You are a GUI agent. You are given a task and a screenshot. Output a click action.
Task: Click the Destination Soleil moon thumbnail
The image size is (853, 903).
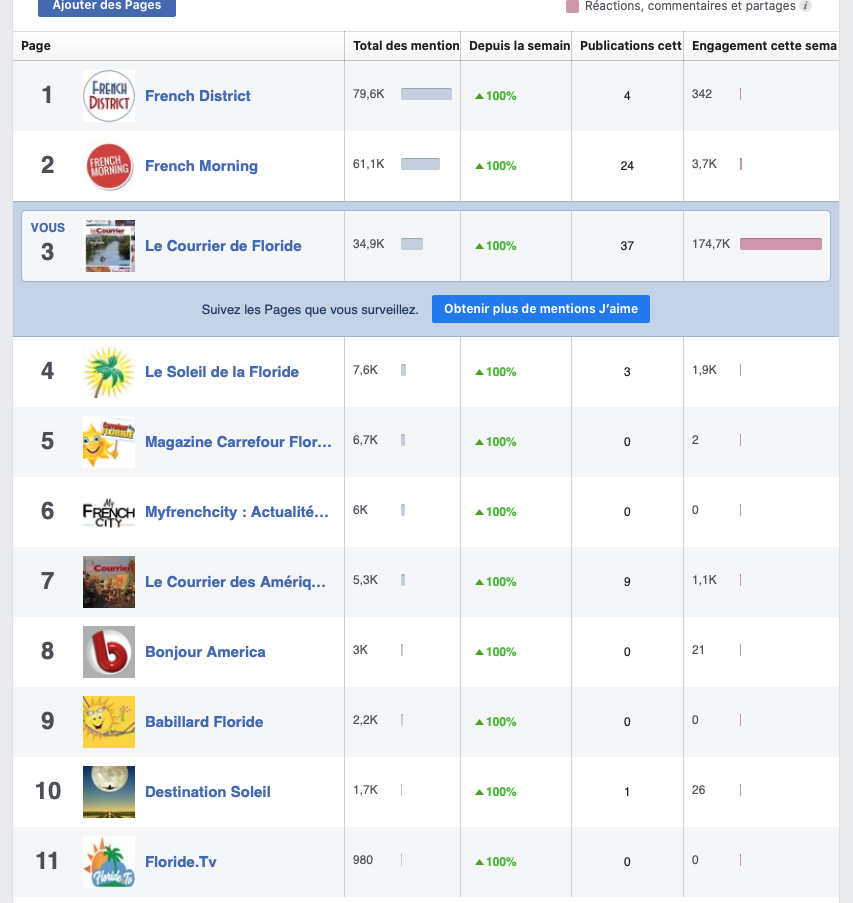(109, 792)
